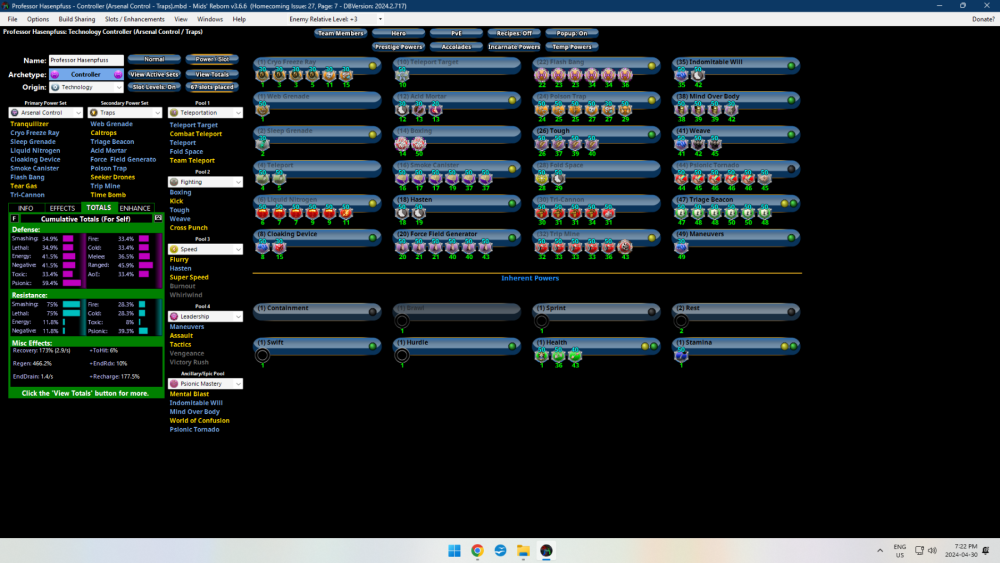Viewport: 1000px width, 563px height.
Task: Click the empty Rest enhancement slot
Action: pyautogui.click(x=681, y=321)
